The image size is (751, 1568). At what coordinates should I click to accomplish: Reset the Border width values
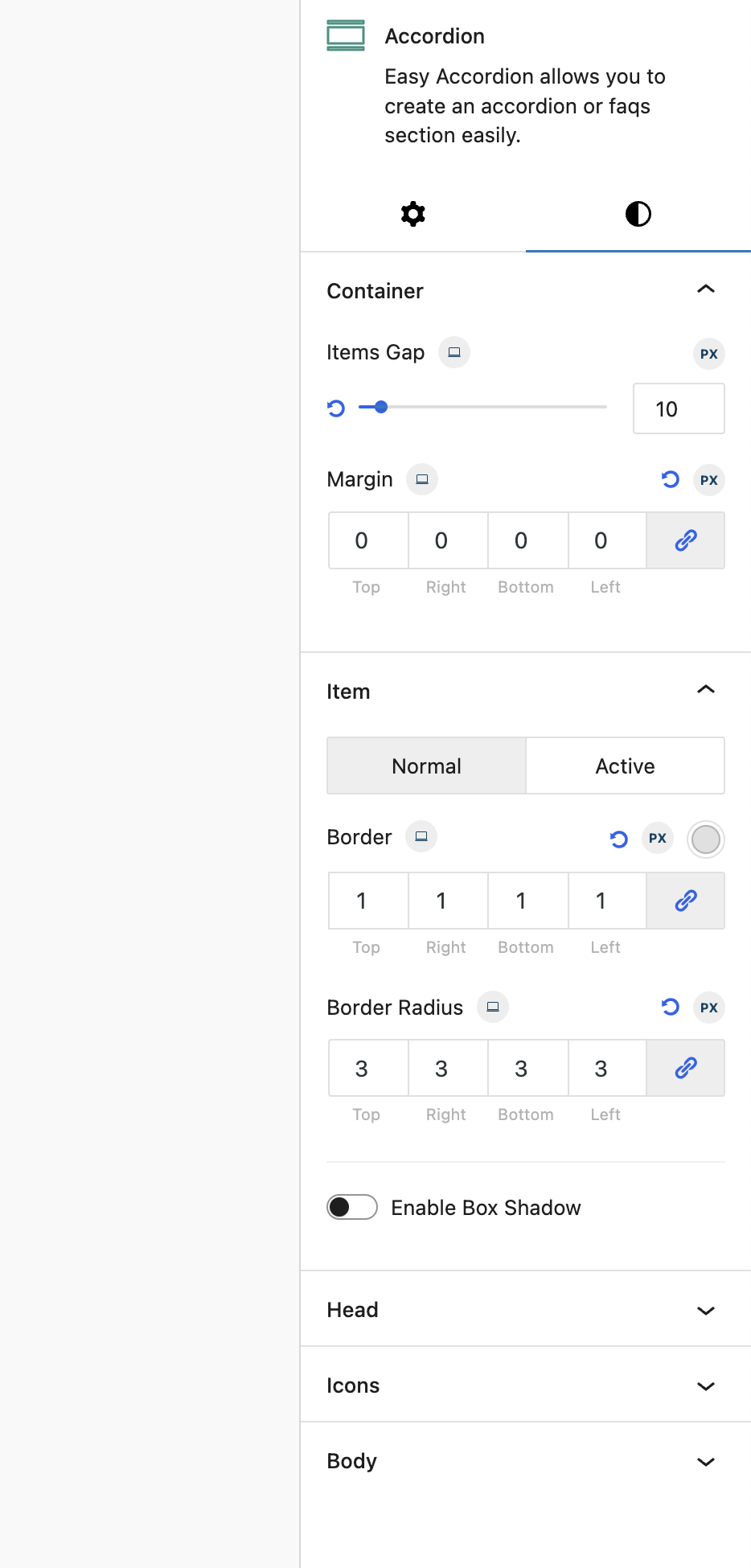pyautogui.click(x=618, y=839)
